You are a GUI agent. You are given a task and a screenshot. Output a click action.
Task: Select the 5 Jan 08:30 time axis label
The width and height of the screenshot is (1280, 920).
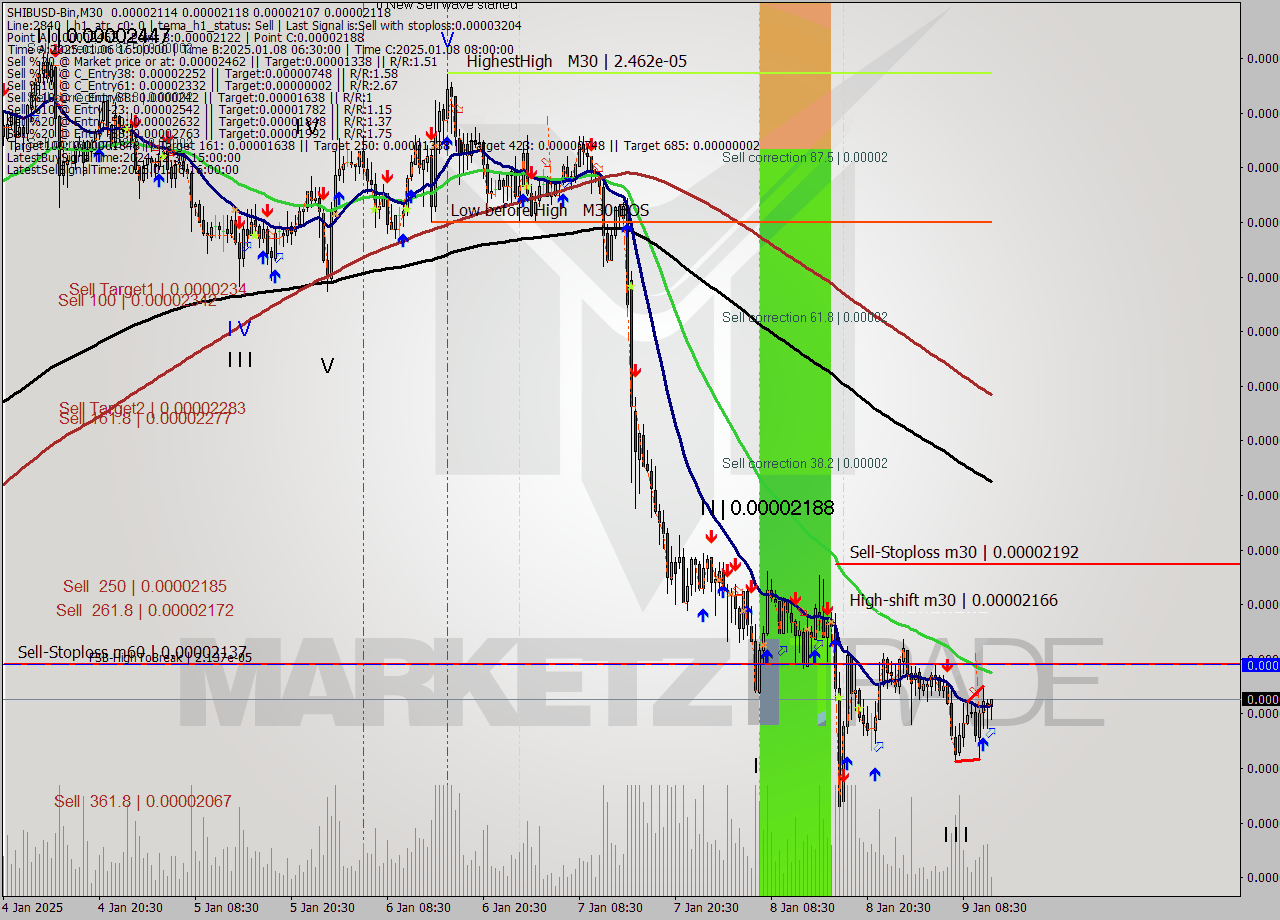pos(227,908)
